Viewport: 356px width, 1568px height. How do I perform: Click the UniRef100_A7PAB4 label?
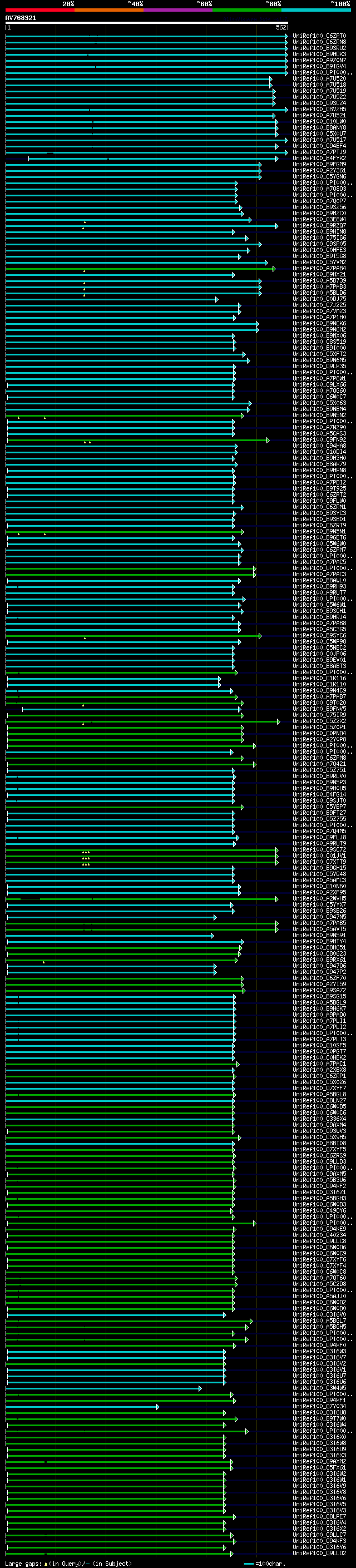point(319,269)
